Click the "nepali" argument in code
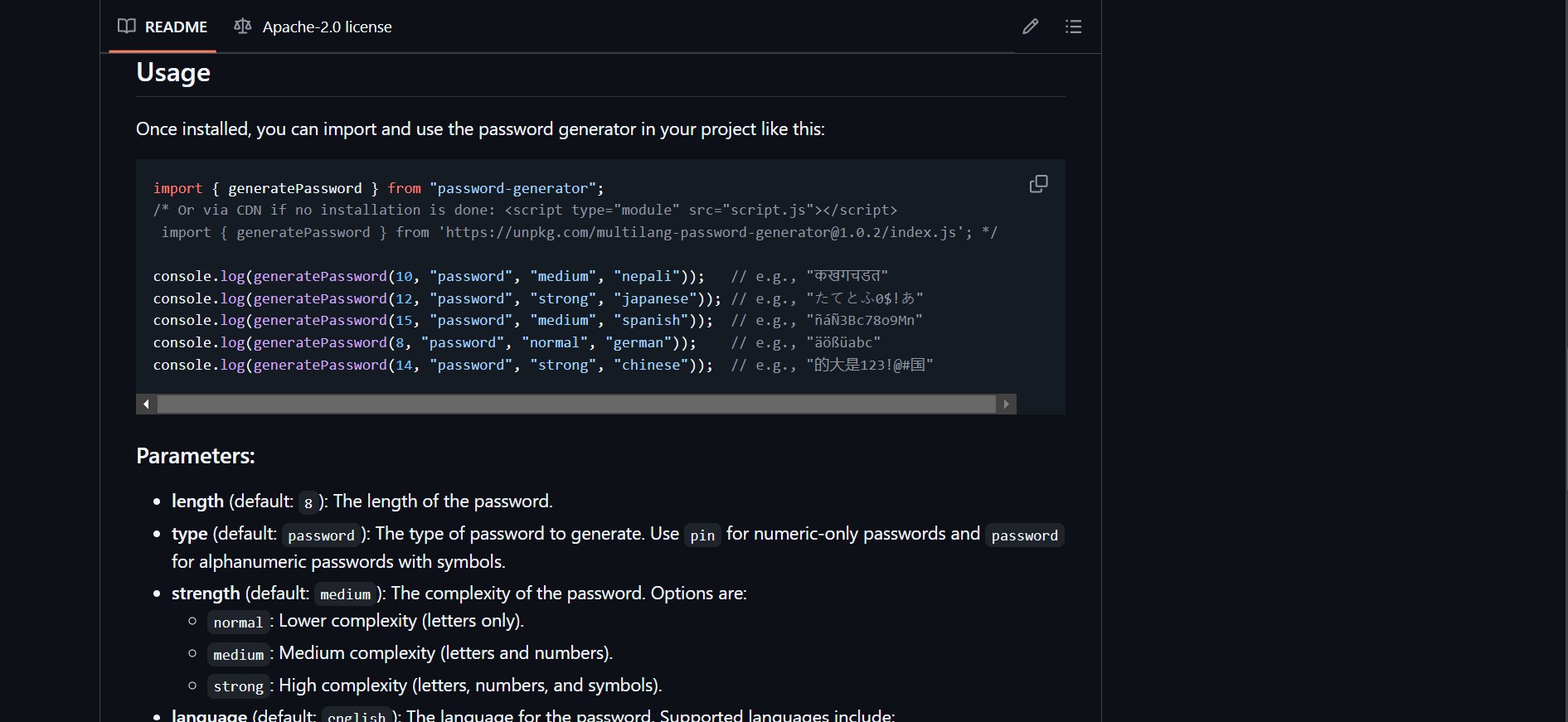The width and height of the screenshot is (1568, 722). (x=647, y=276)
